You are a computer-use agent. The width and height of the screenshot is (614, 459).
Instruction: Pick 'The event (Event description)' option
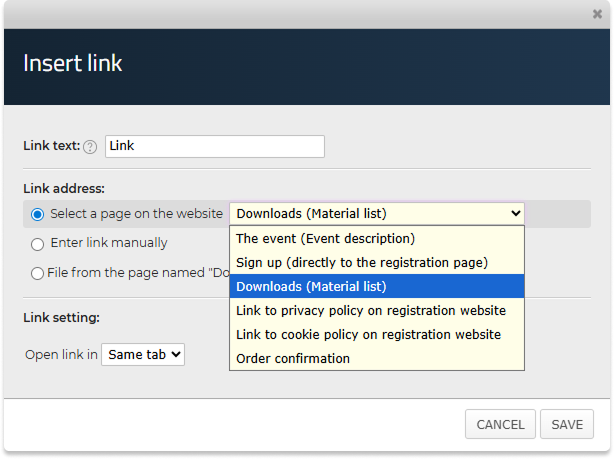coord(325,239)
